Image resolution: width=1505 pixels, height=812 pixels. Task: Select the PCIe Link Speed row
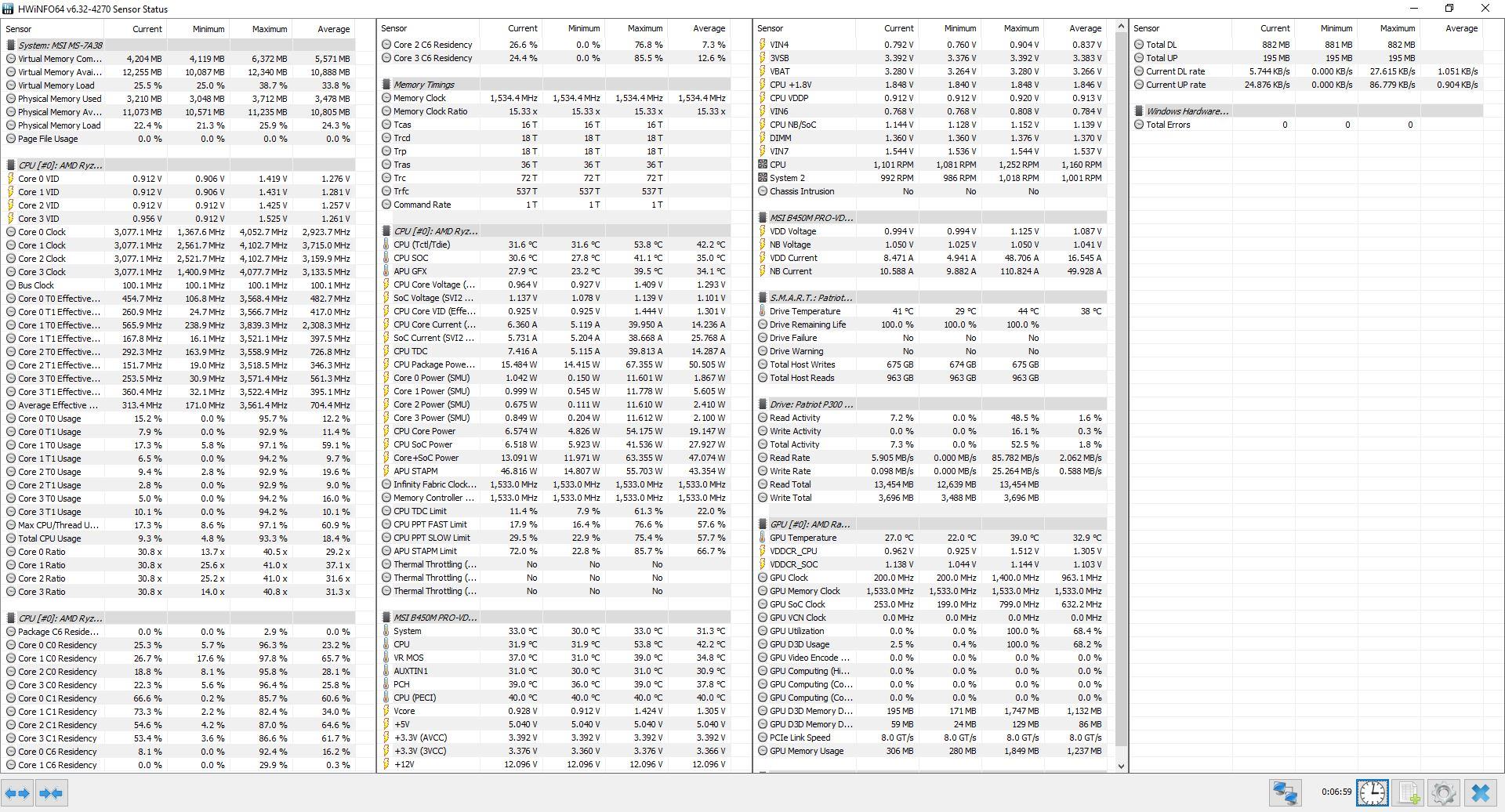point(932,738)
